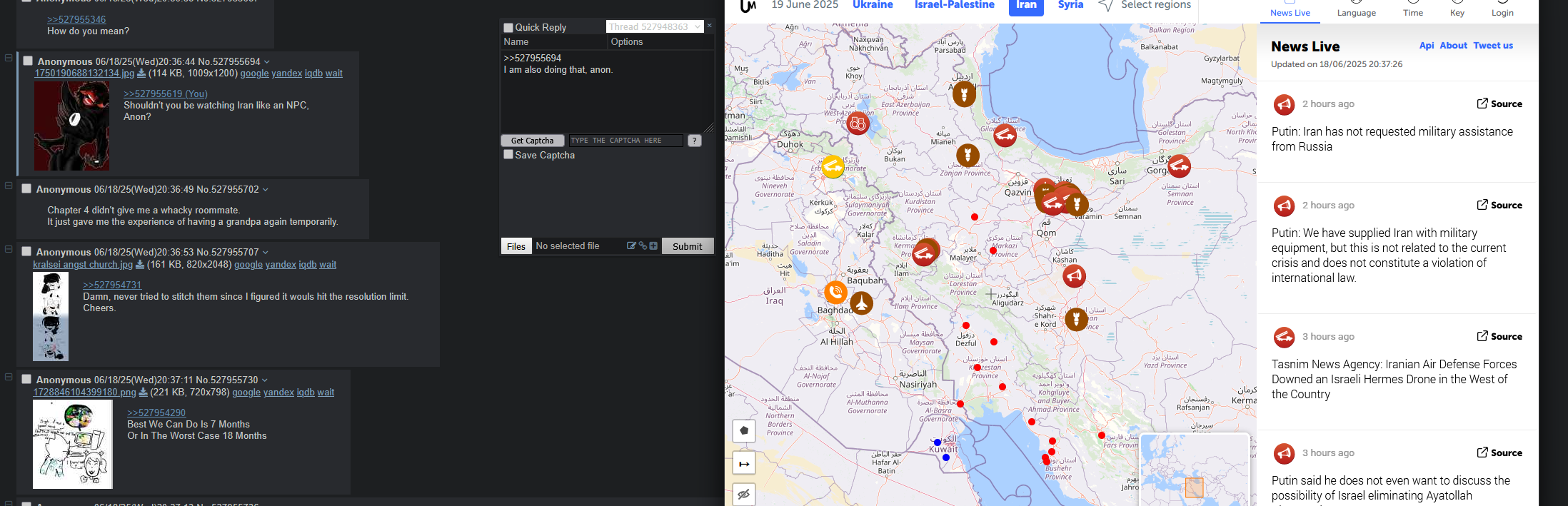
Task: Click the captcha help question mark button
Action: (x=694, y=141)
